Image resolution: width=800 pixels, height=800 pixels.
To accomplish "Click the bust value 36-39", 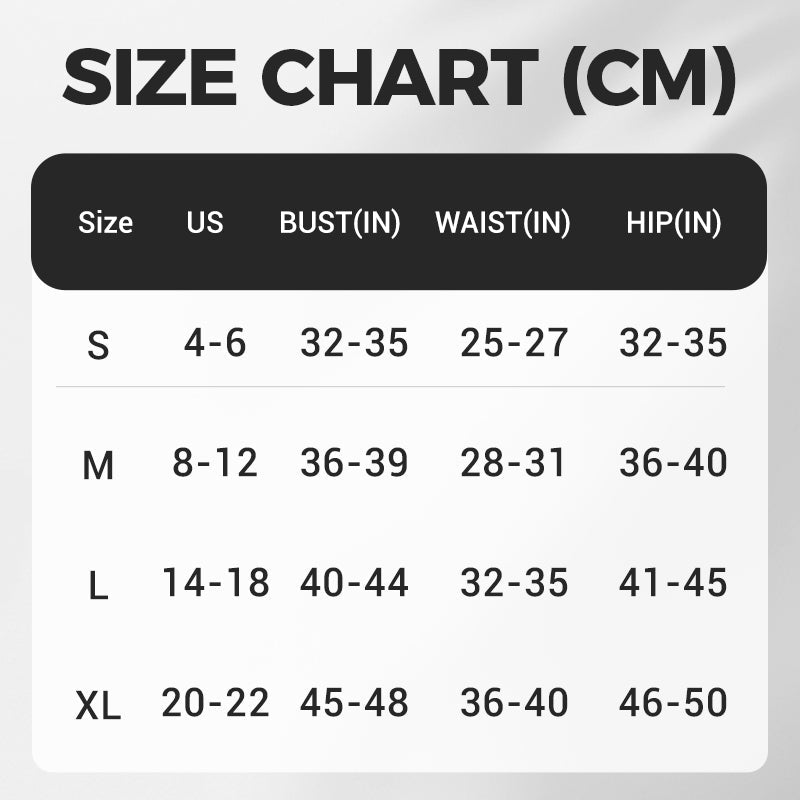I will pyautogui.click(x=354, y=463).
